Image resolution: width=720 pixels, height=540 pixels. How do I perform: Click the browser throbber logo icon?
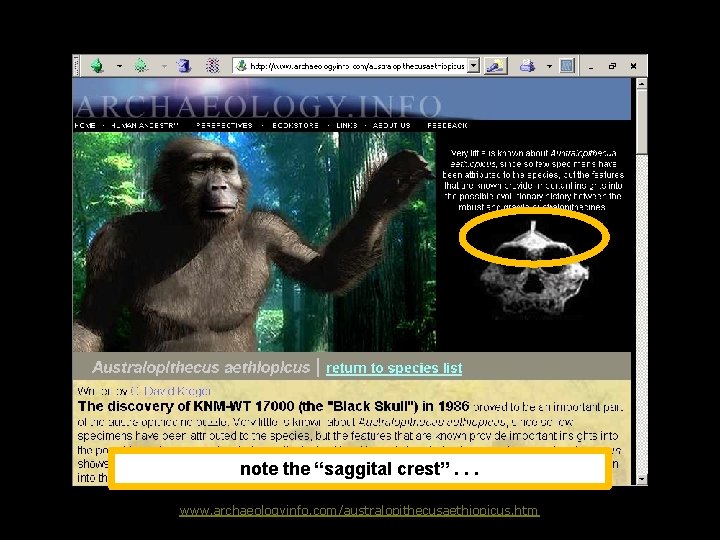[568, 66]
